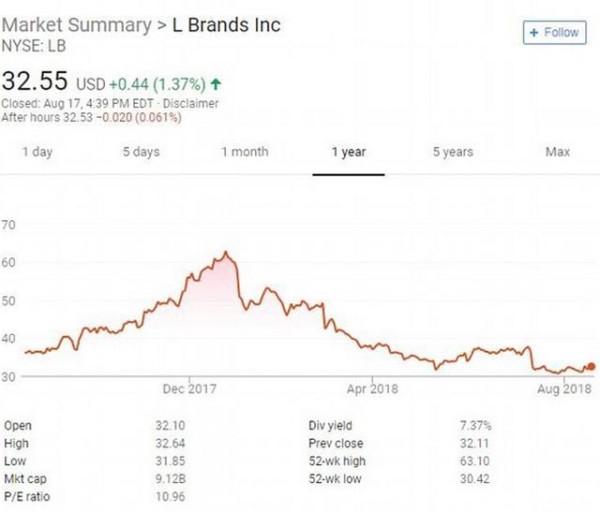This screenshot has height=512, width=600.
Task: Switch to the Max range tab
Action: (558, 152)
